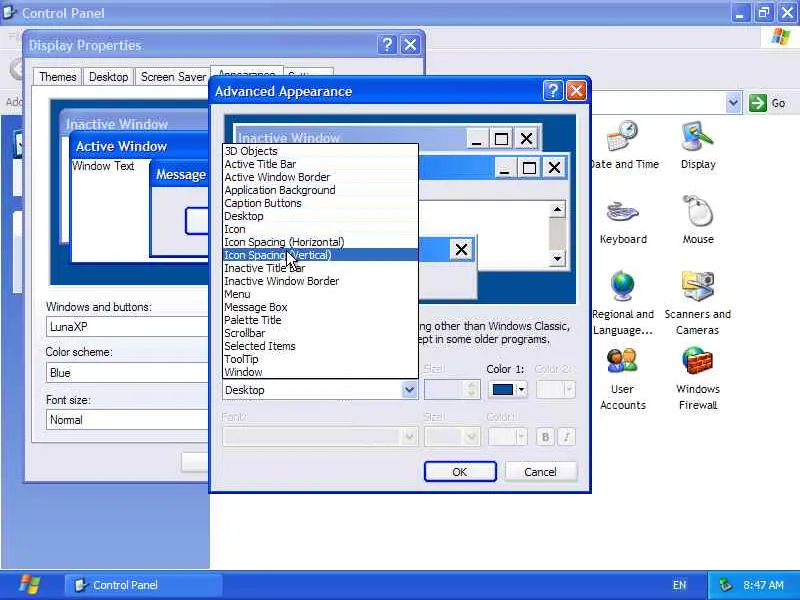Click the Control Panel taskbar button
The image size is (800, 600).
[x=143, y=585]
